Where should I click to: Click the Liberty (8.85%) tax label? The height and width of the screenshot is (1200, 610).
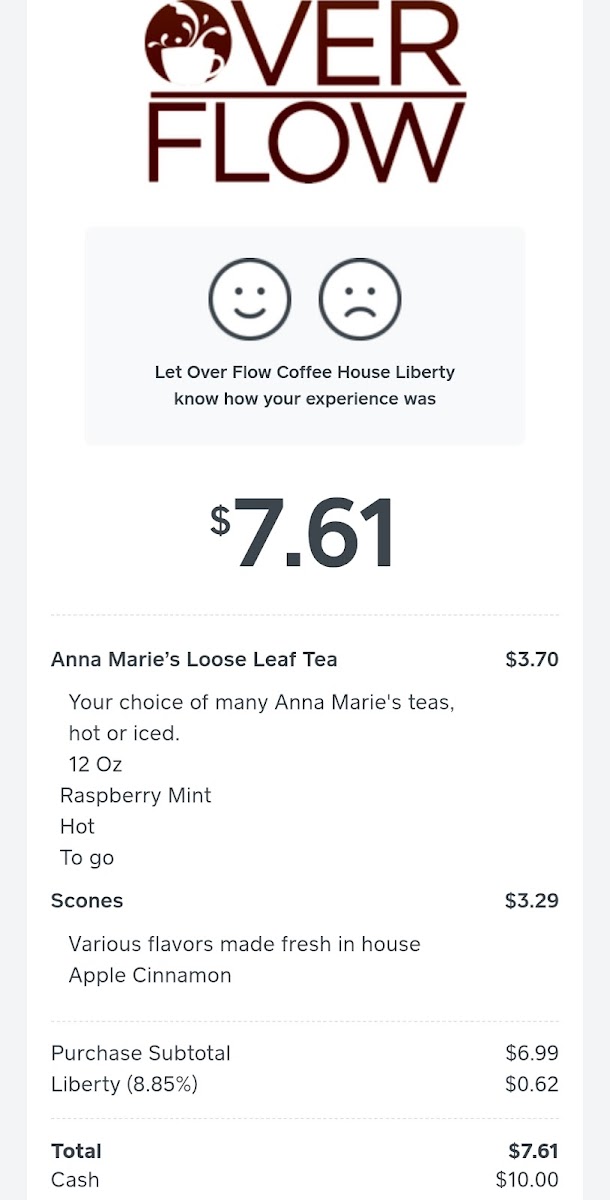(x=124, y=1084)
